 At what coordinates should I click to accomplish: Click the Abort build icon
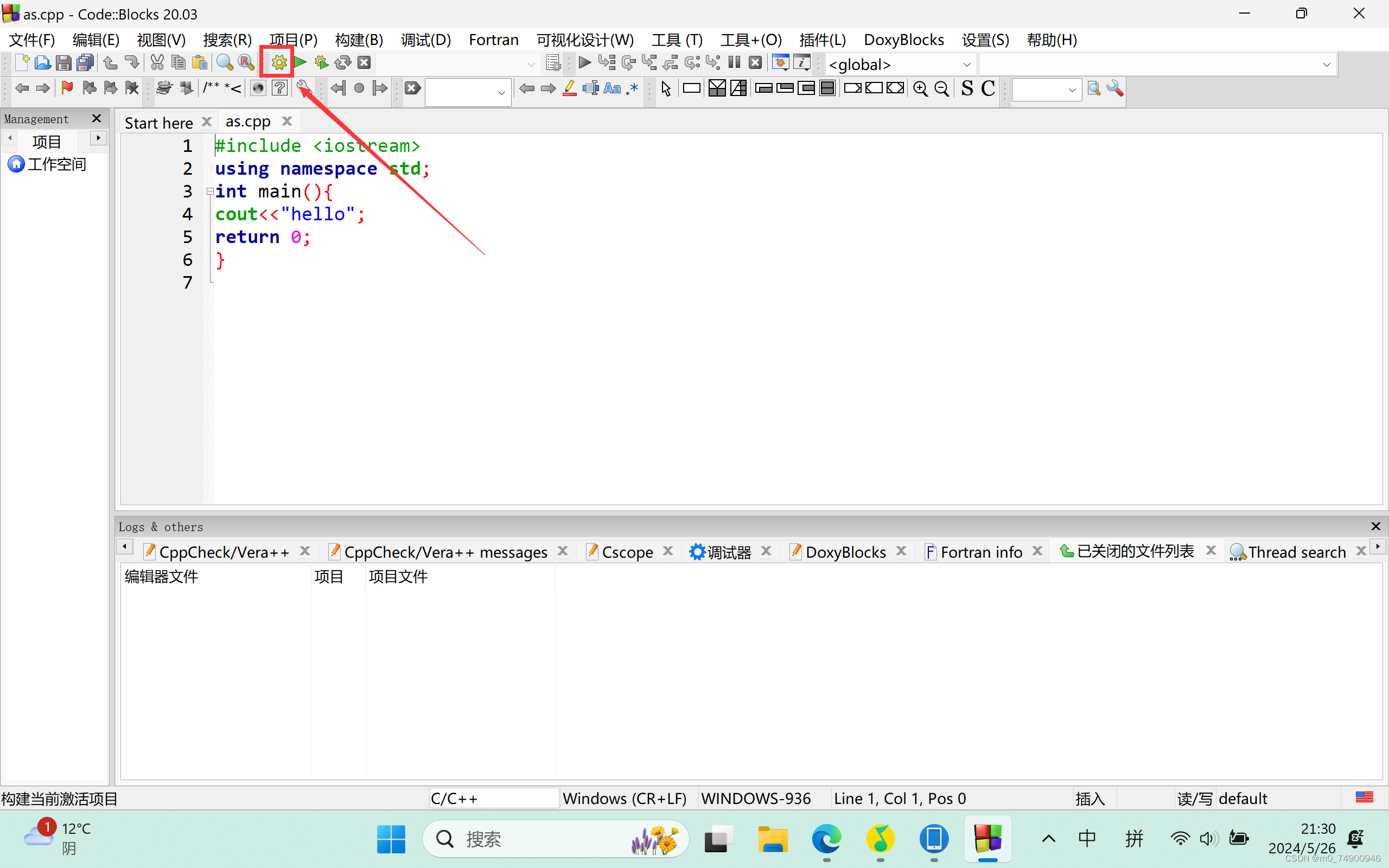364,62
